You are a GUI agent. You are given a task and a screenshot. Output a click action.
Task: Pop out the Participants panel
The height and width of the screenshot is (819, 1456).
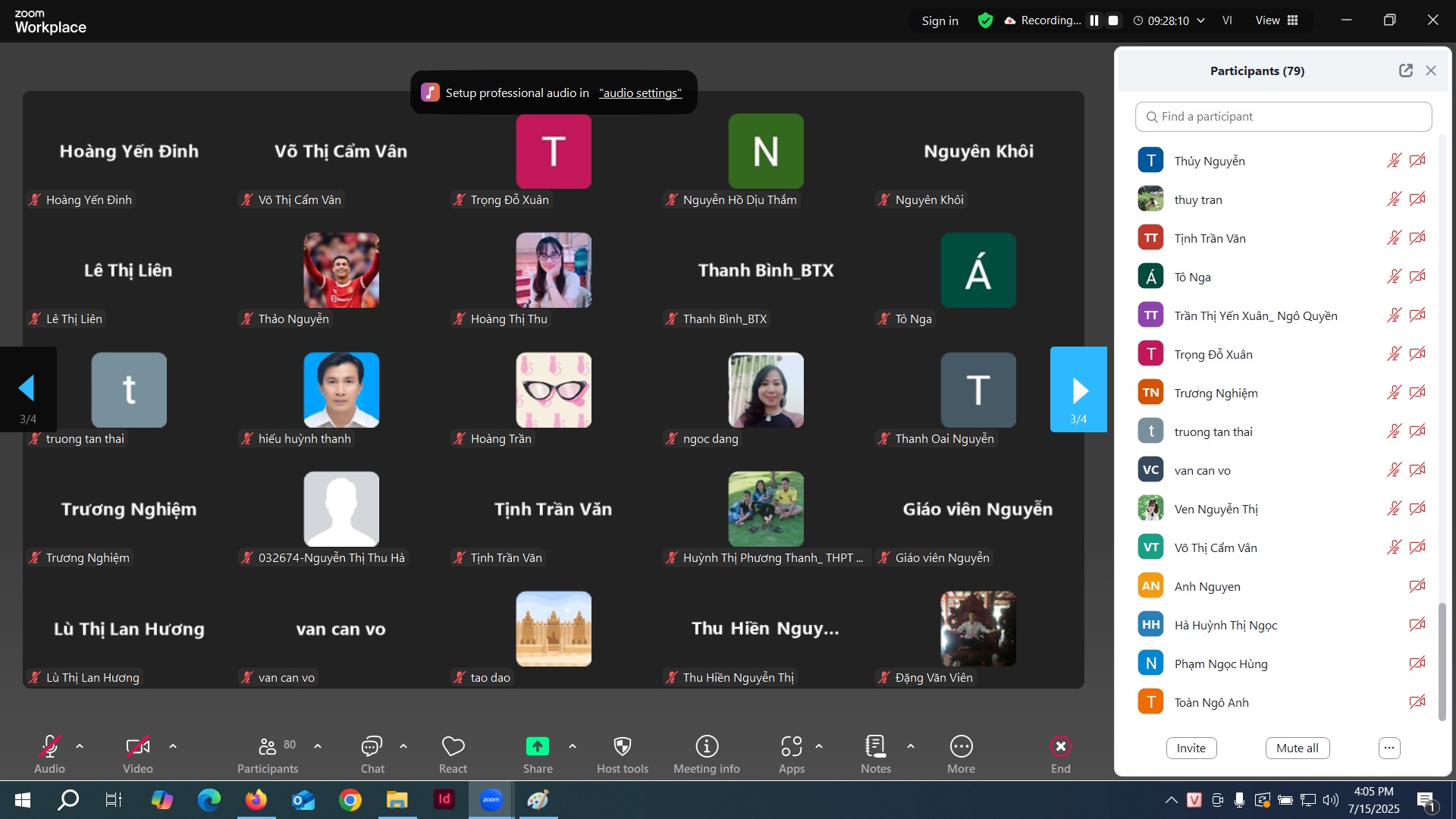point(1405,71)
